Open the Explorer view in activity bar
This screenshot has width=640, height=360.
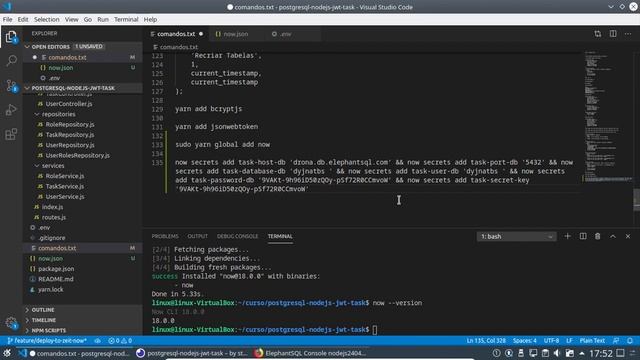point(11,37)
